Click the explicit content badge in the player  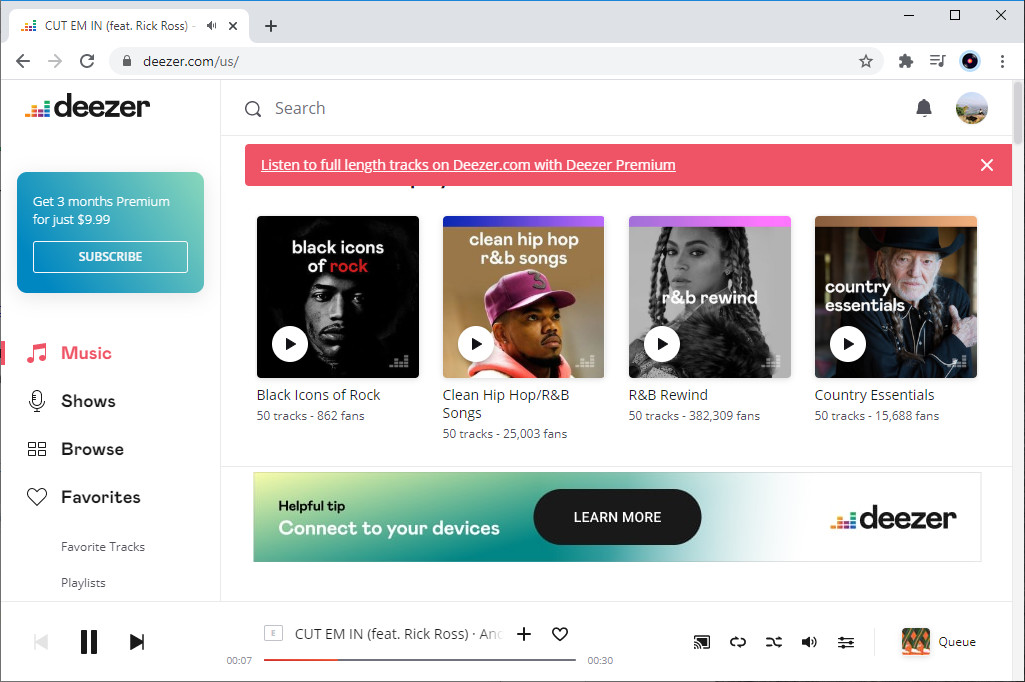pyautogui.click(x=273, y=633)
